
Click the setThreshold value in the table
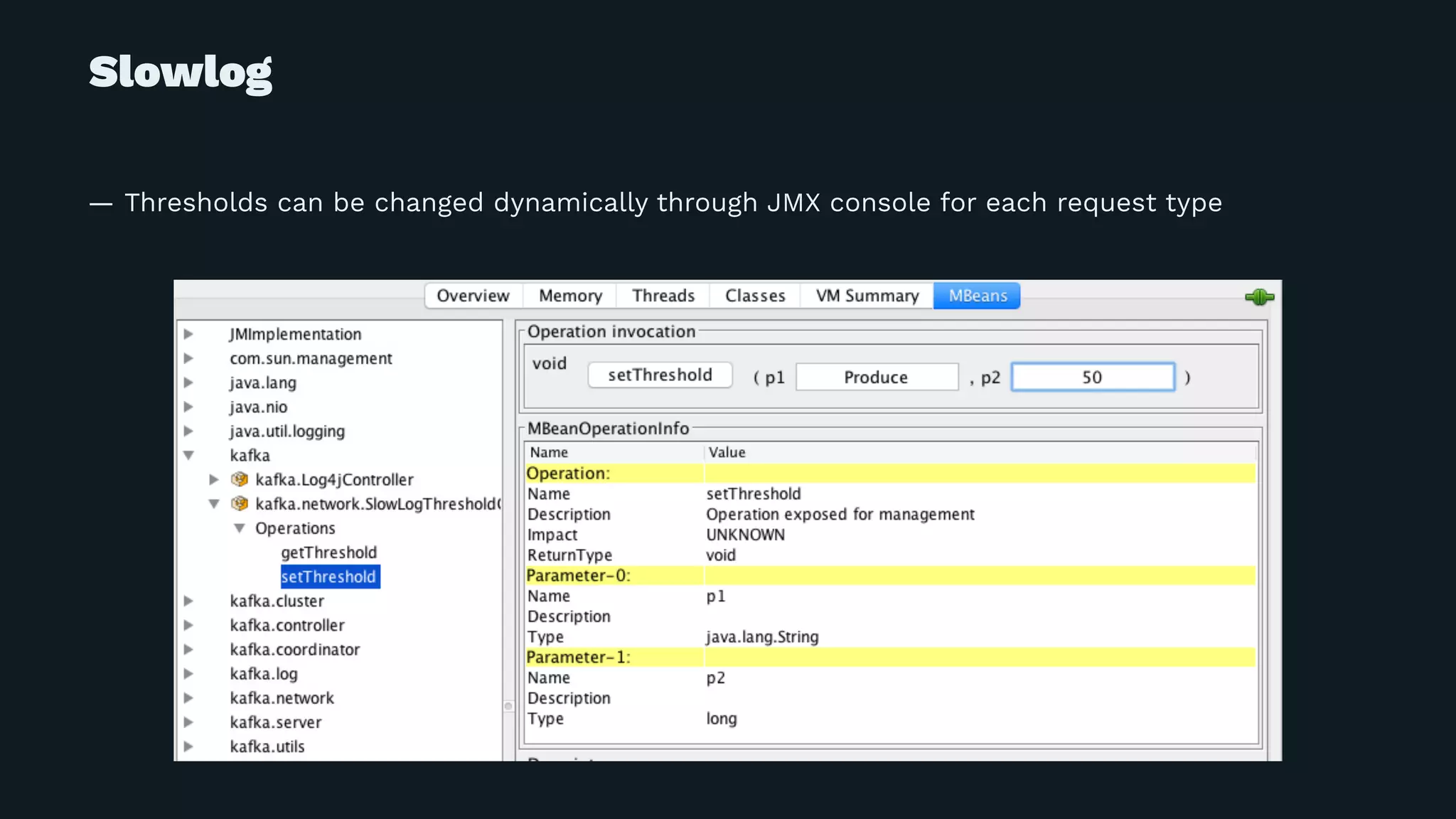[x=753, y=493]
